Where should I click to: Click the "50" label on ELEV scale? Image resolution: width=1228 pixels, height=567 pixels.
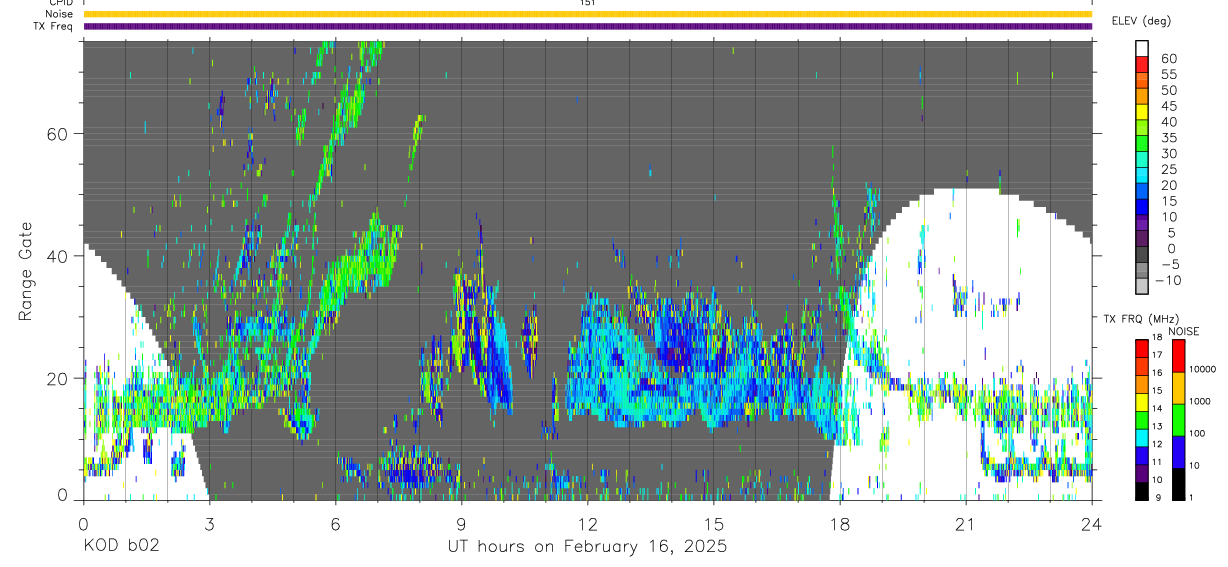1168,90
